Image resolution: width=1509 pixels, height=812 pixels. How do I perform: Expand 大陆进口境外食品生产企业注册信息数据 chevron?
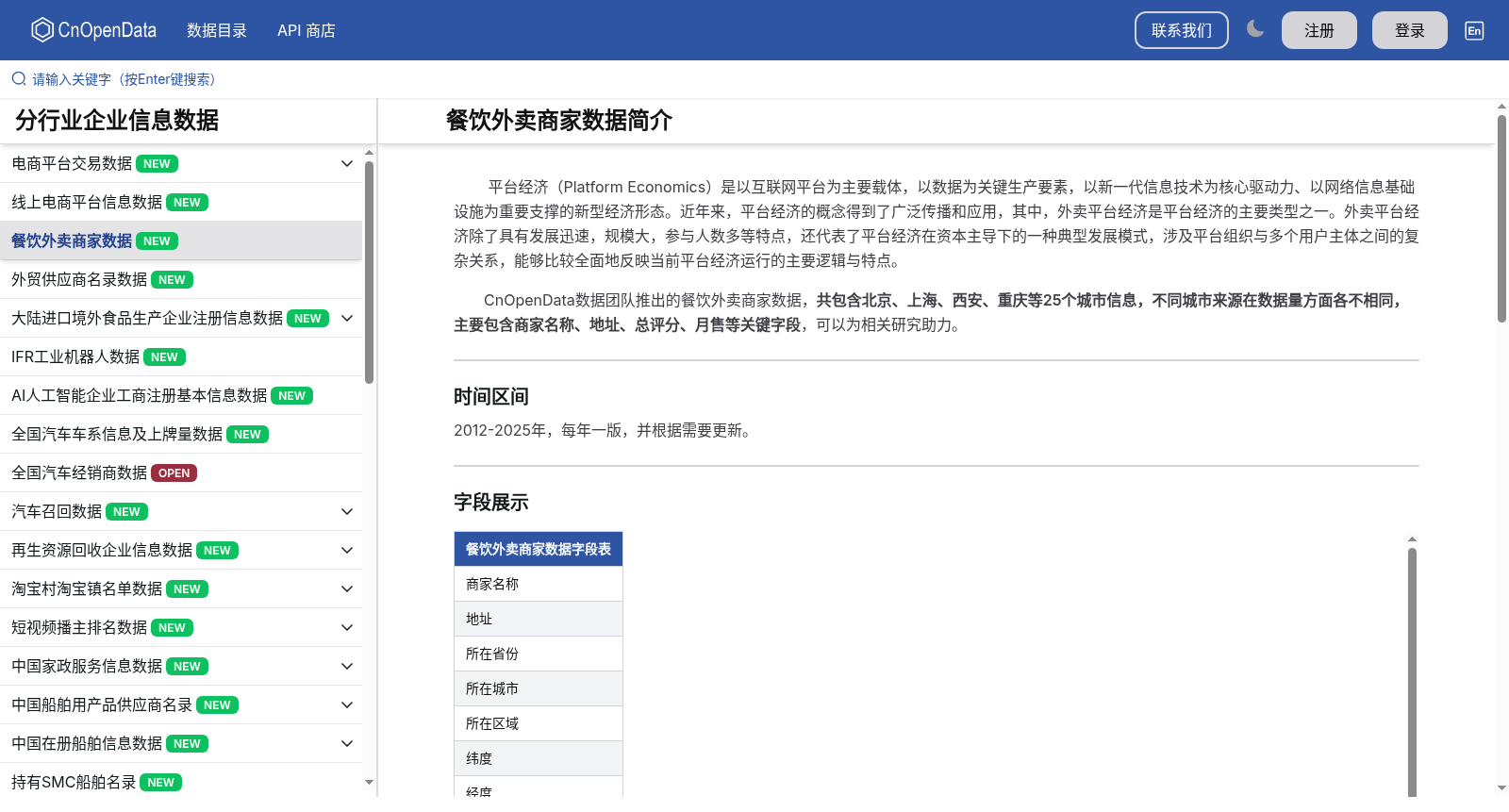coord(347,319)
